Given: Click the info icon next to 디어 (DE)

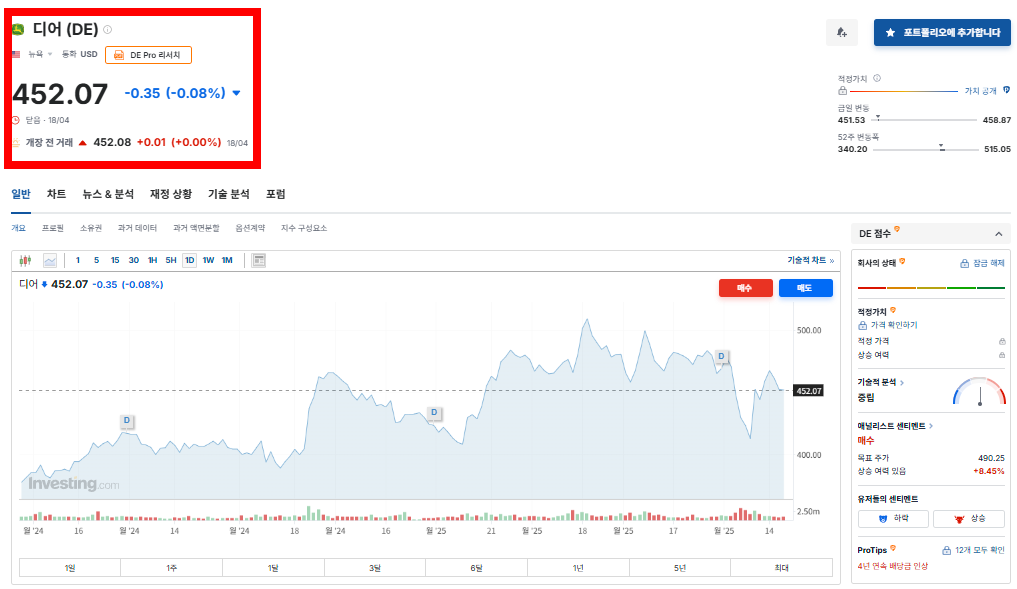Looking at the screenshot, I should [108, 29].
